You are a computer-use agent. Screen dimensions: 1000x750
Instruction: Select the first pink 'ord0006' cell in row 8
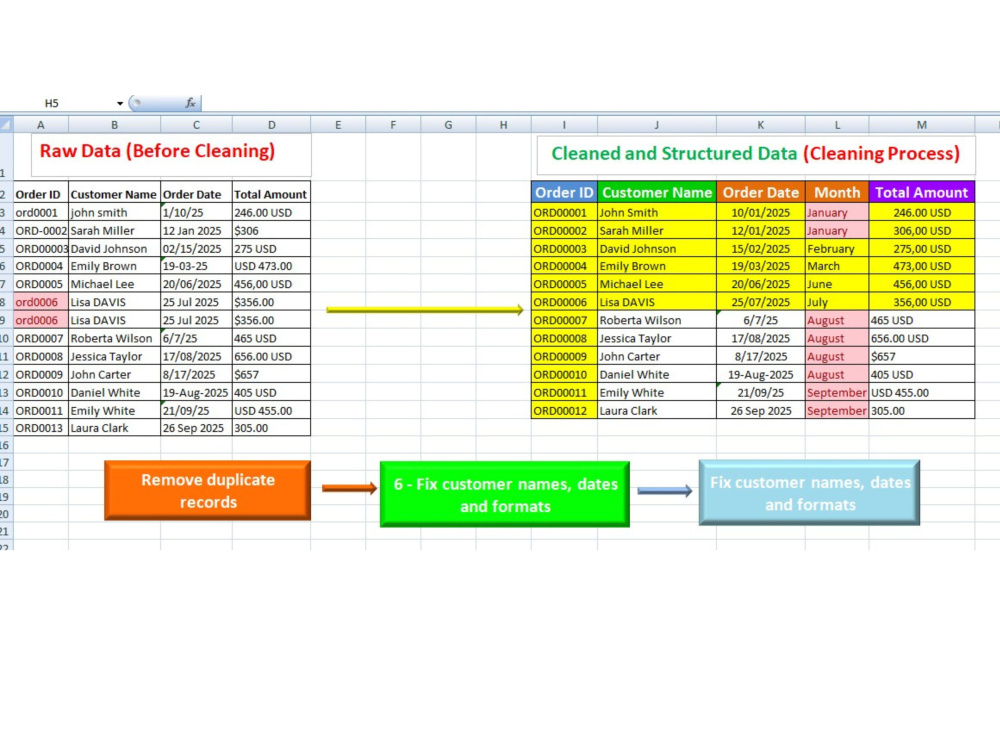click(41, 302)
